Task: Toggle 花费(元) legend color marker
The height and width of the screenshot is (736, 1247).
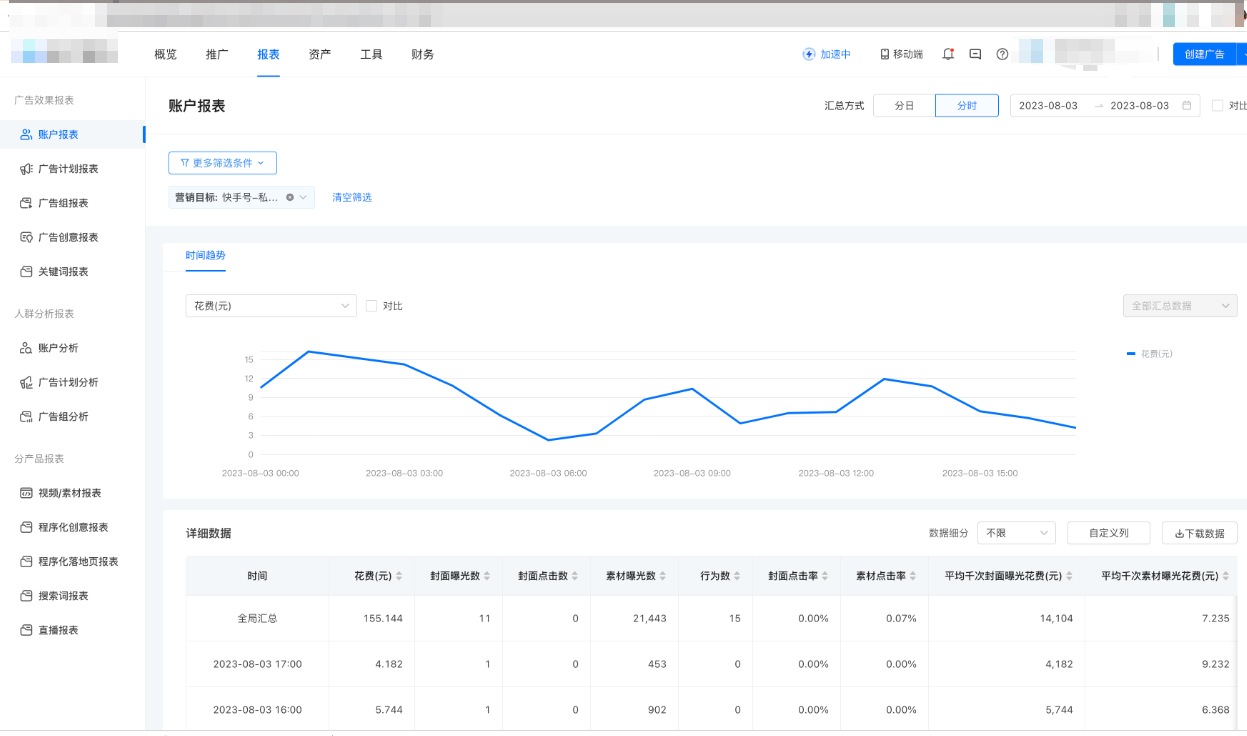Action: pos(1131,354)
